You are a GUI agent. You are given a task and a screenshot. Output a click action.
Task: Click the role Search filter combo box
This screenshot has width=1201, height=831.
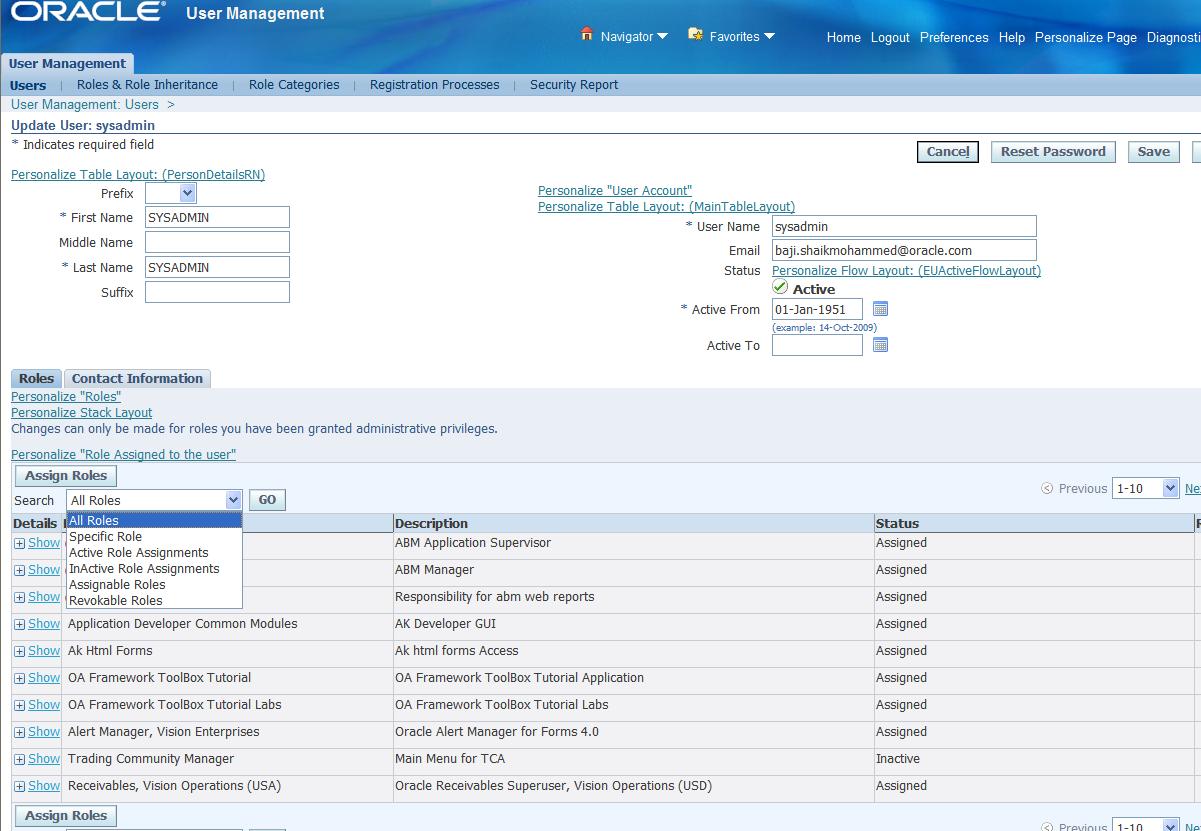pos(154,500)
